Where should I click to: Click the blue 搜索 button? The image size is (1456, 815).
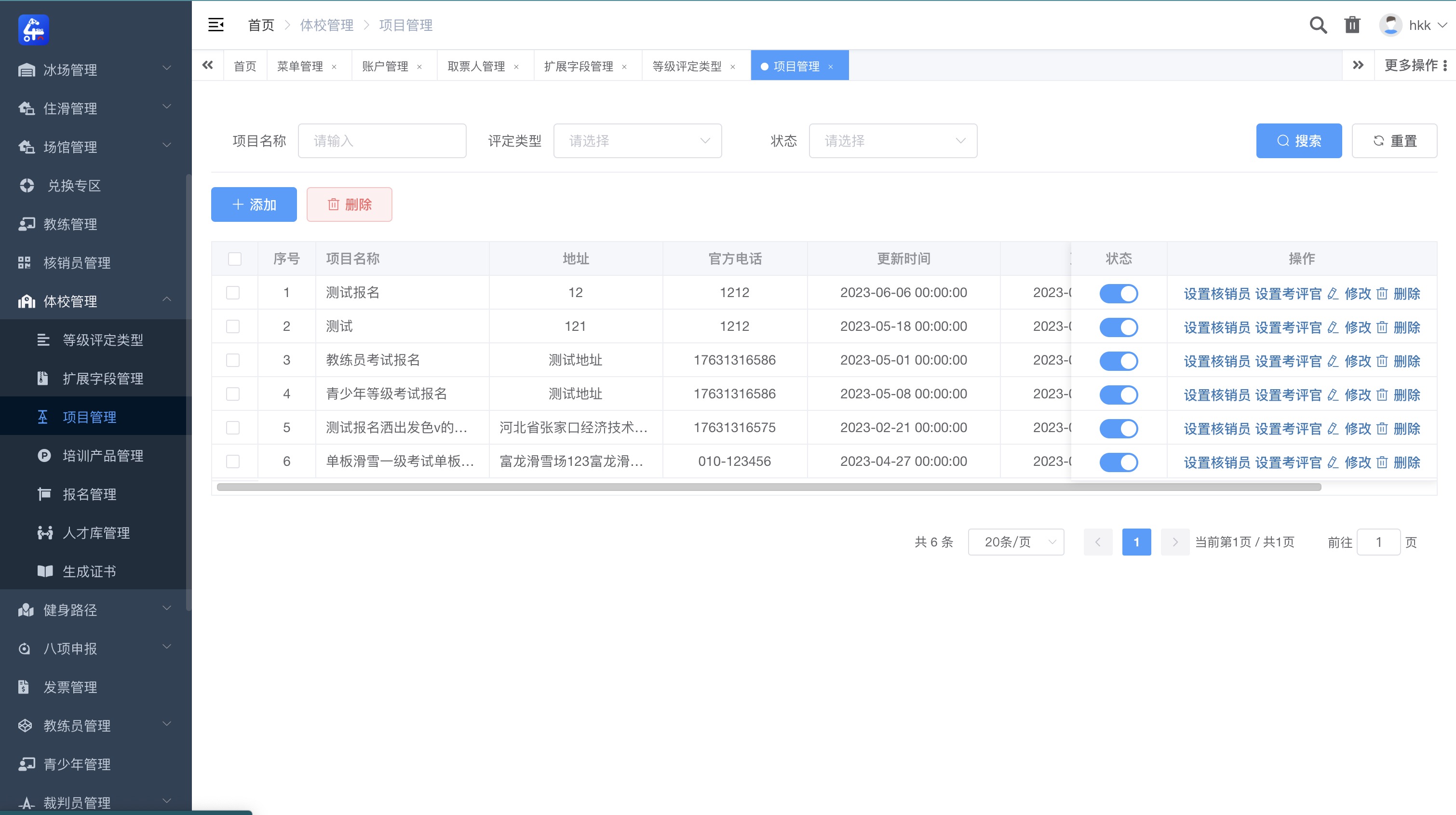click(1299, 141)
